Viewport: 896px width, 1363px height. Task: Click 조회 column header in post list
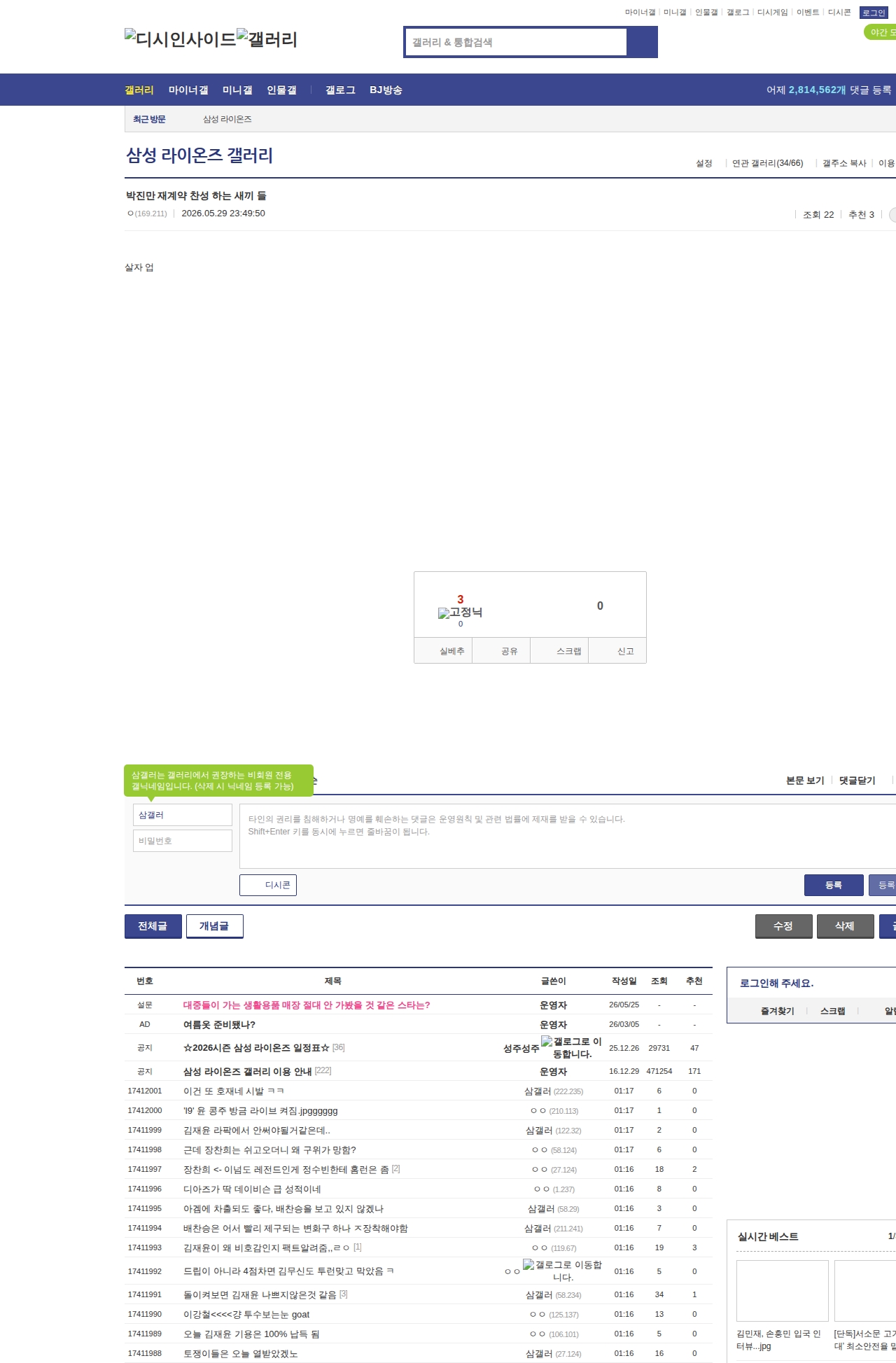[659, 981]
